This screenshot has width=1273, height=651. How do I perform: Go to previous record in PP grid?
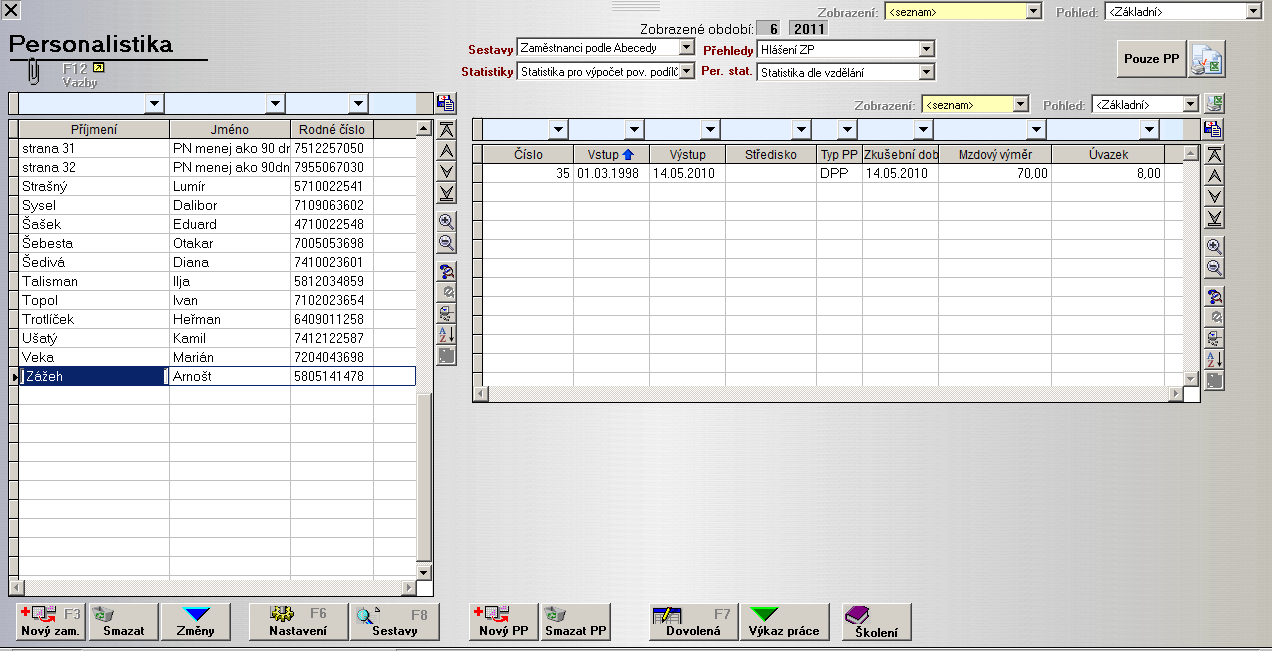[1214, 176]
